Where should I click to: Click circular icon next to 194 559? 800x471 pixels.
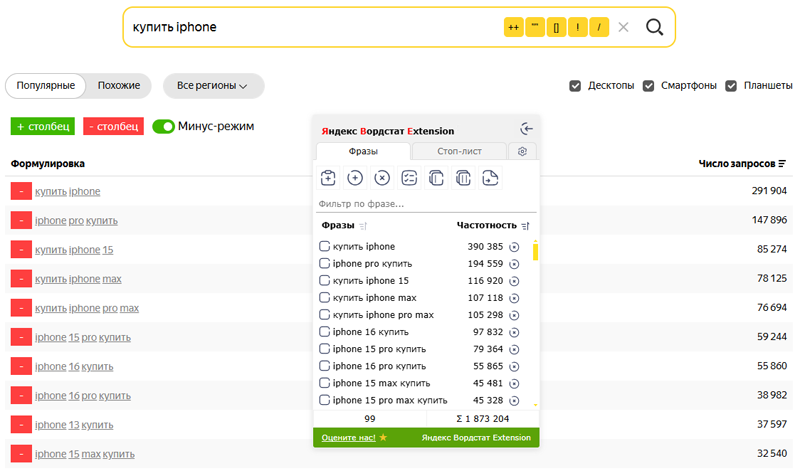tap(514, 264)
